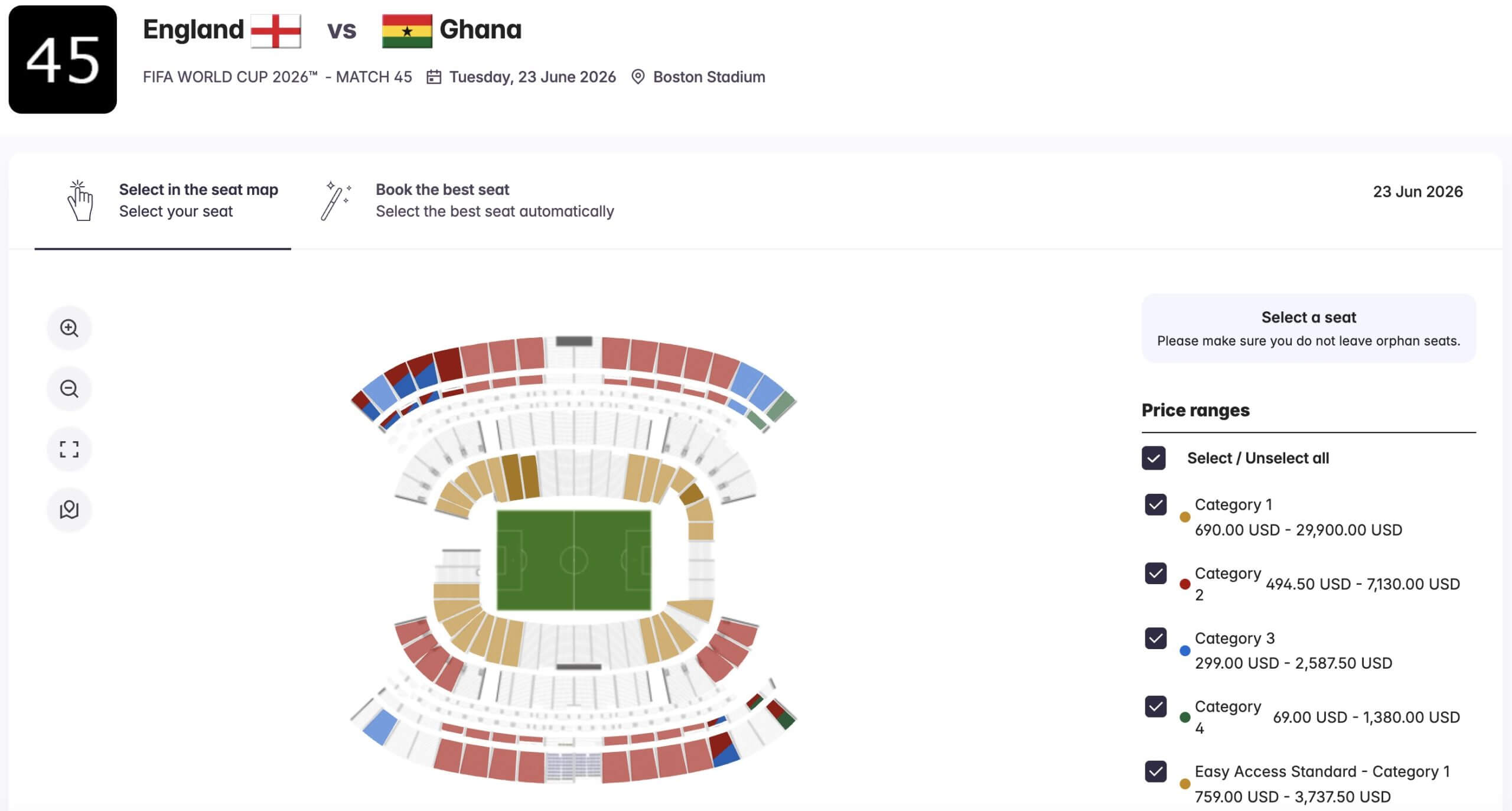Click the calendar icon beside match date
Image resolution: width=1512 pixels, height=811 pixels.
pyautogui.click(x=434, y=77)
